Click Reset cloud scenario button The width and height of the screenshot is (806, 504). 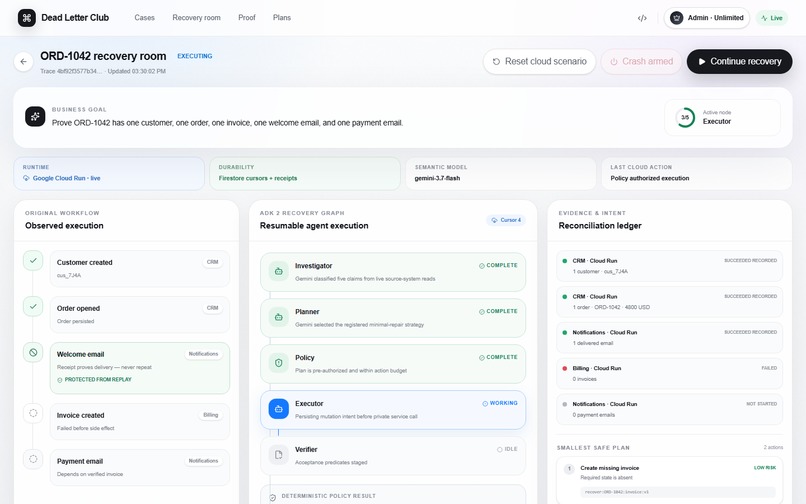pos(539,61)
